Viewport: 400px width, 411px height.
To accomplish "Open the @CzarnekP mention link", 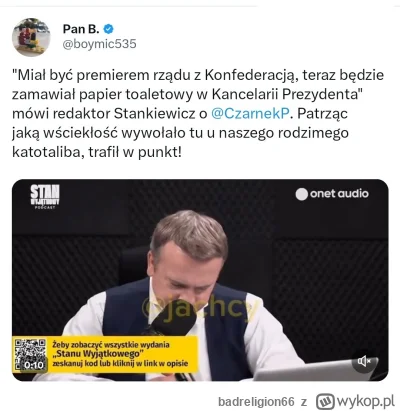I will 250,114.
